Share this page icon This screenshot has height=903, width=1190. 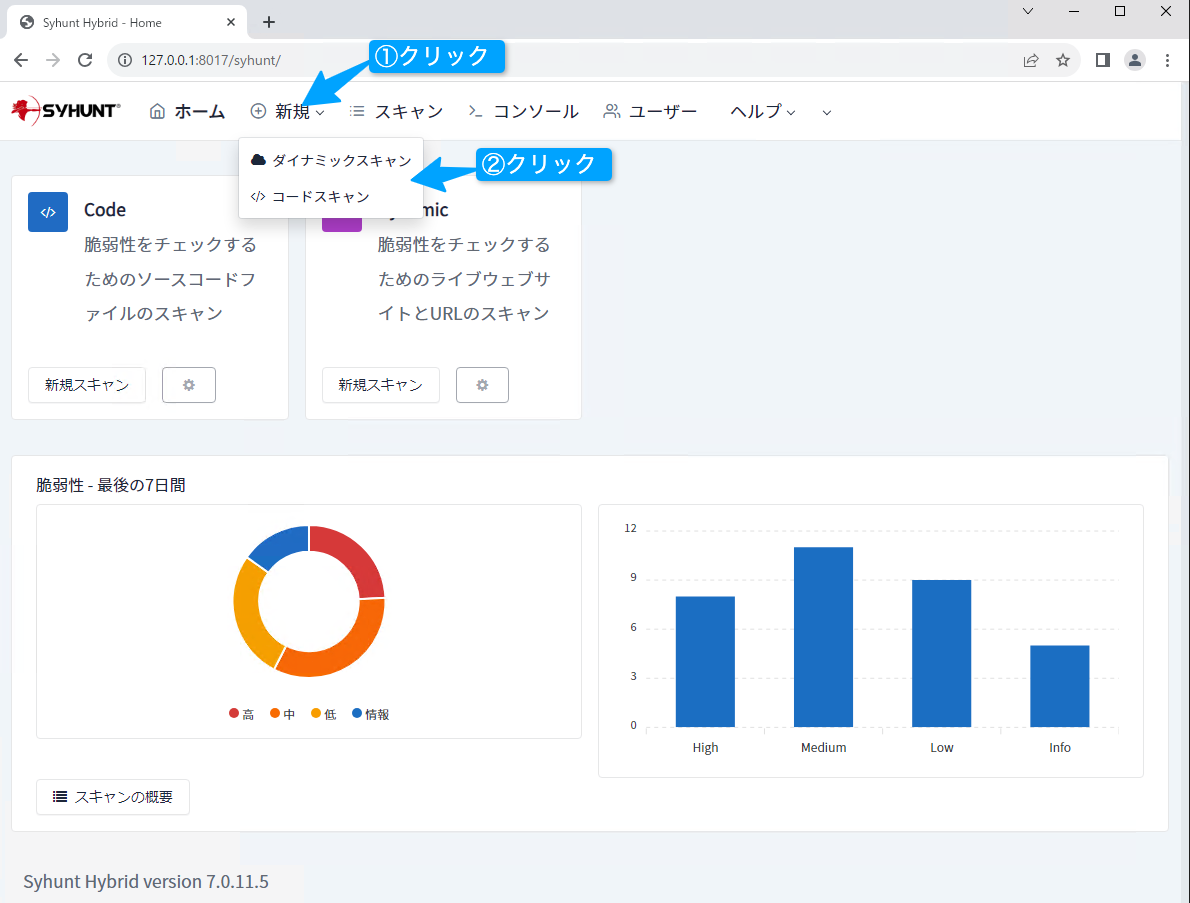[x=1031, y=61]
